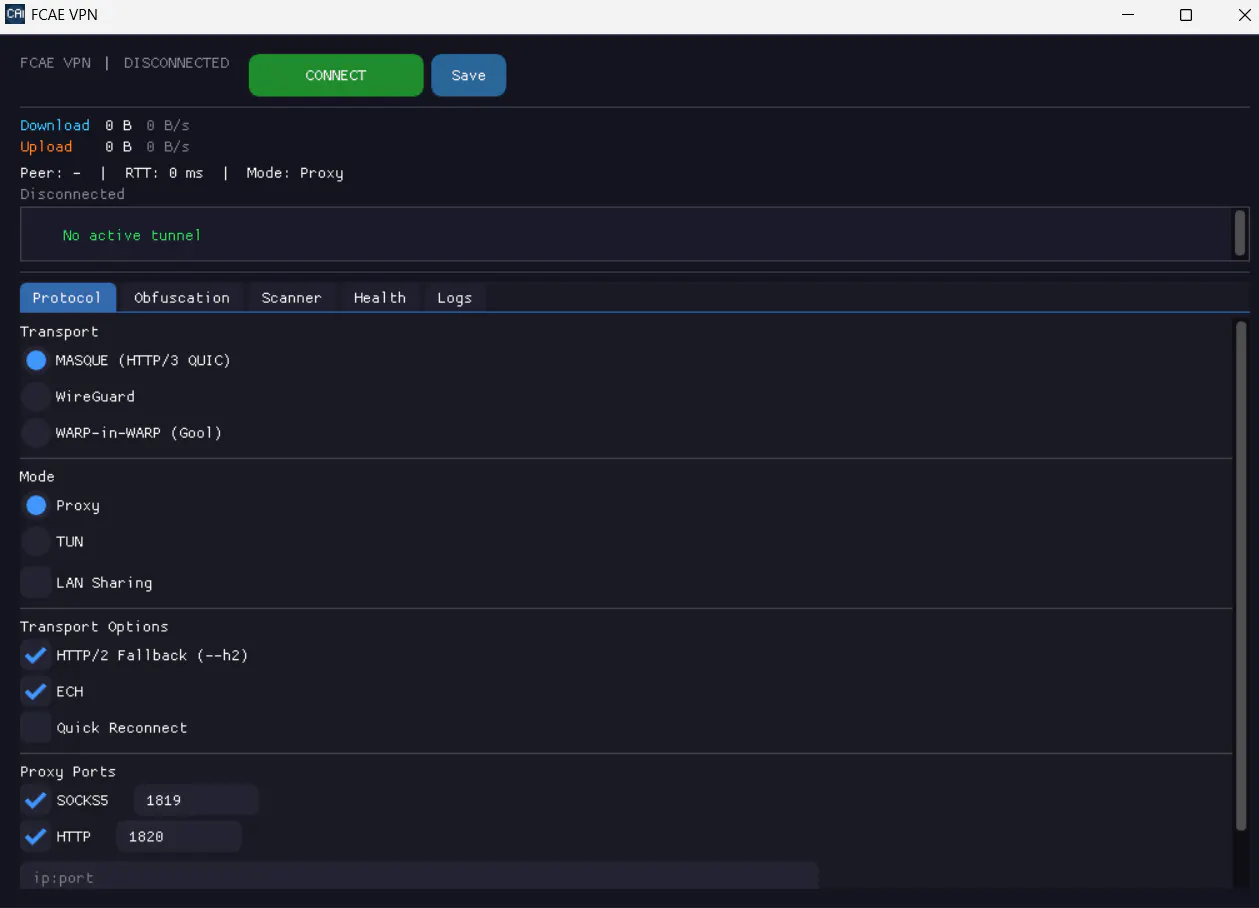
Task: Edit HTTP port field 1820
Action: coord(178,836)
